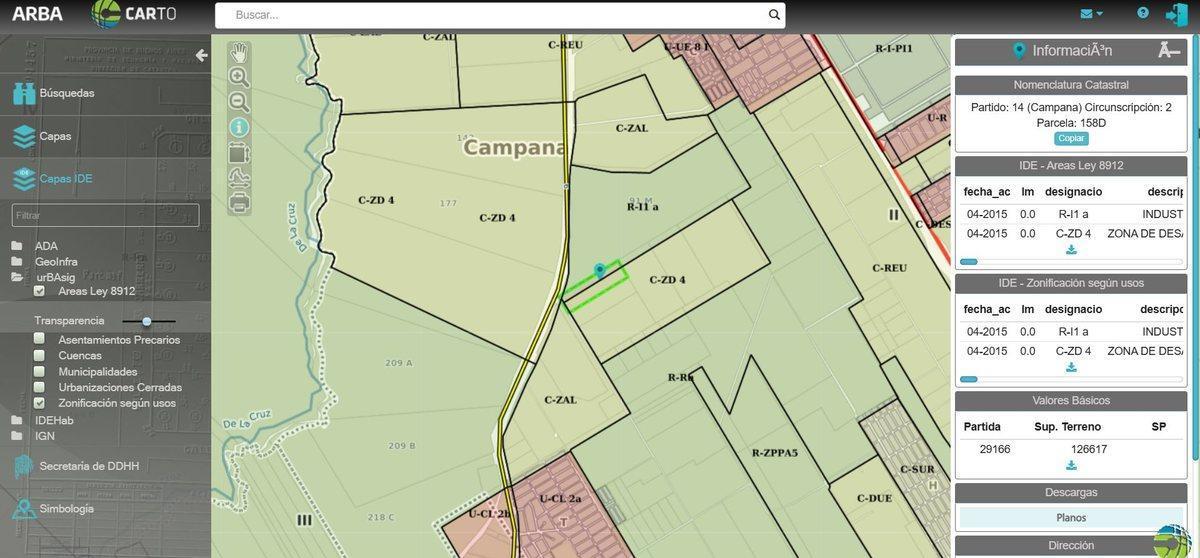
Task: Click the Campana label on map
Action: 514,148
